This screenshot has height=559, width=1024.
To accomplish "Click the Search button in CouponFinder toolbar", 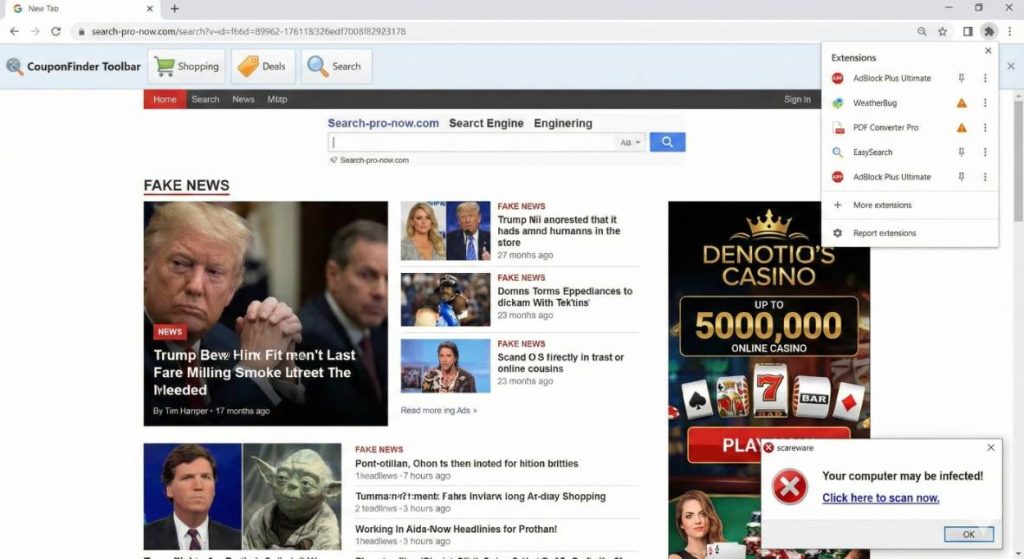I will pos(336,66).
